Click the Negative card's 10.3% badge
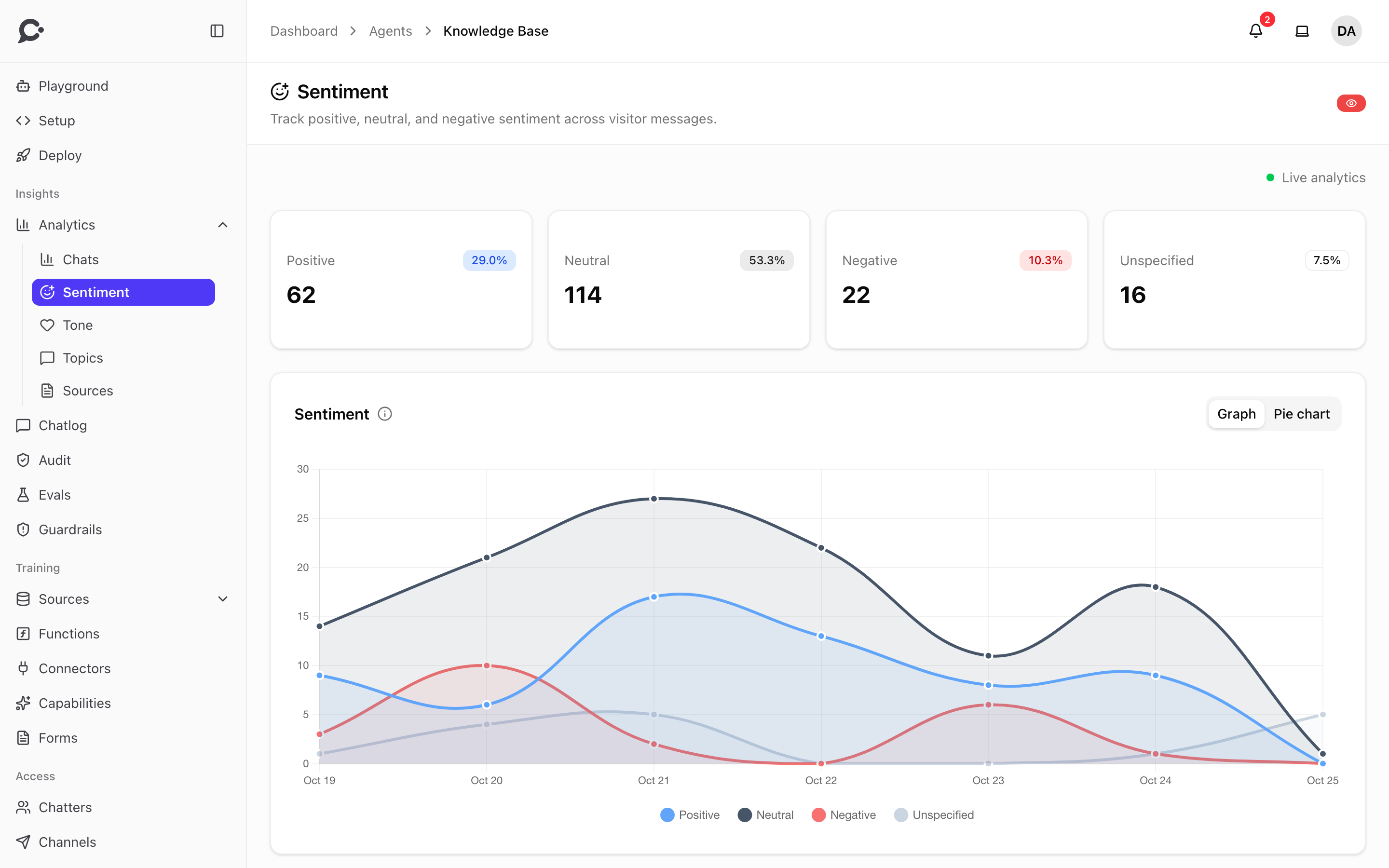 click(x=1045, y=260)
